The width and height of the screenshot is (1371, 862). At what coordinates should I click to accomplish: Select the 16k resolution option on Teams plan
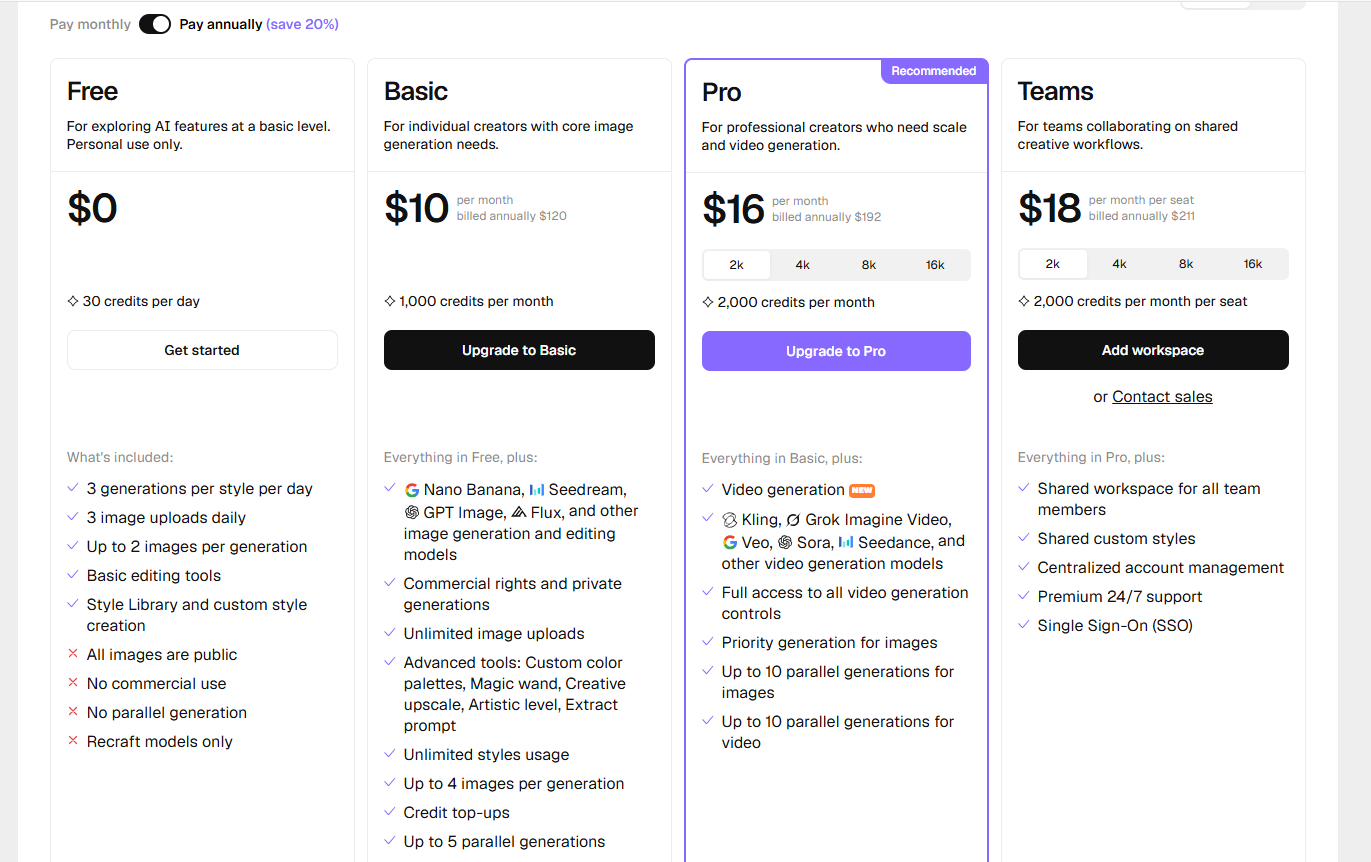(1253, 263)
